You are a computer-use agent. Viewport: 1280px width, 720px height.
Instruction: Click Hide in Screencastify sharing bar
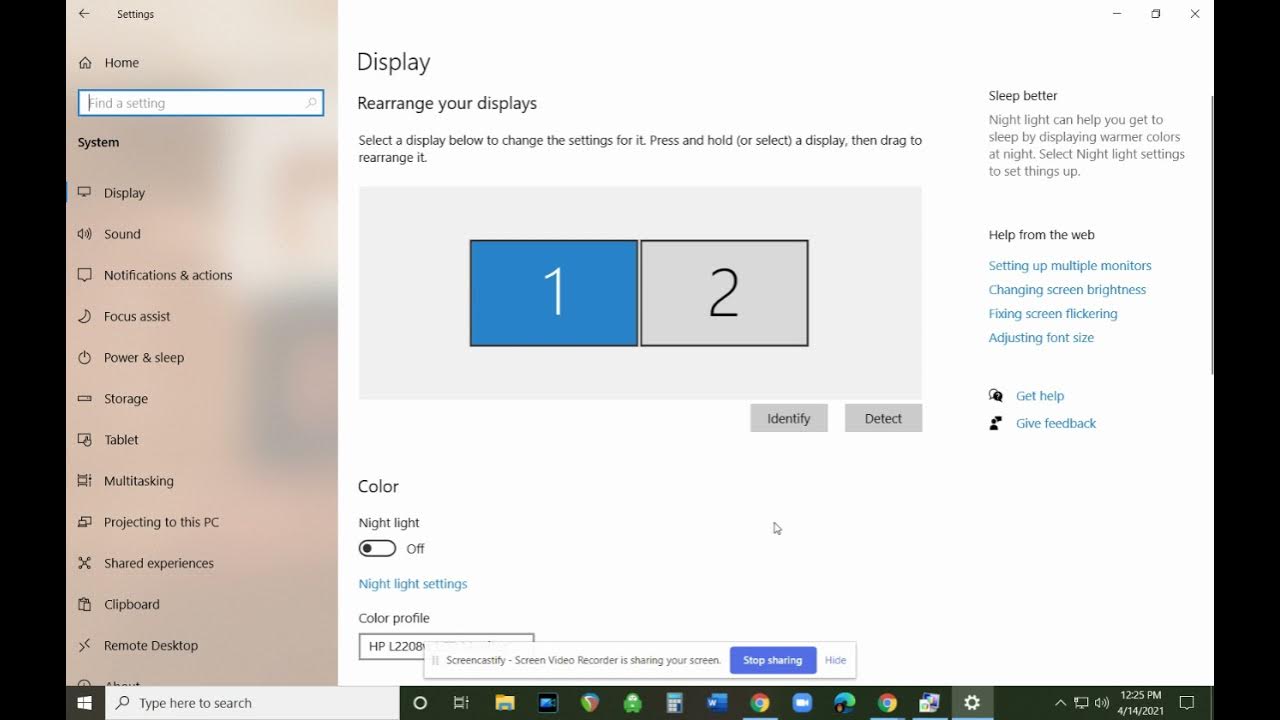point(835,660)
